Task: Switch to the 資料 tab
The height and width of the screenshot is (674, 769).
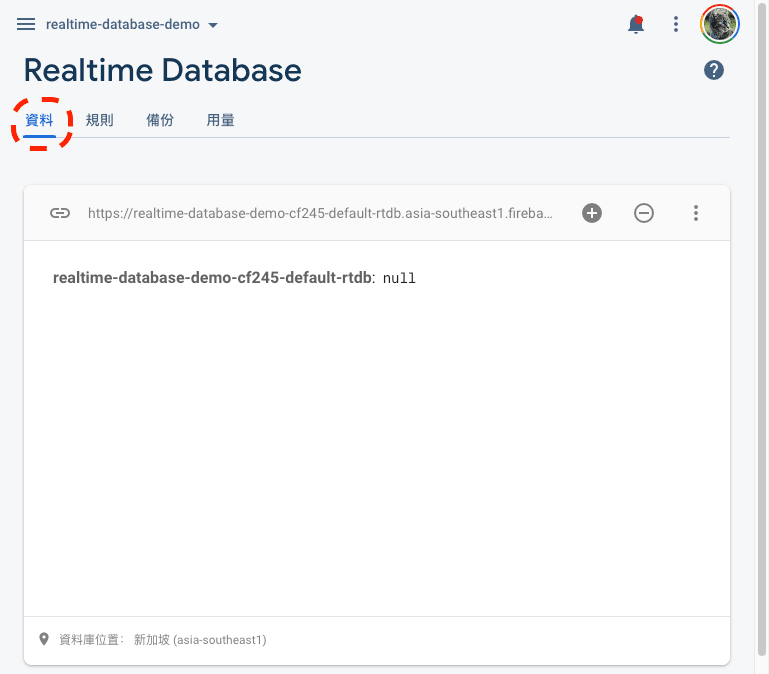Action: pos(39,120)
